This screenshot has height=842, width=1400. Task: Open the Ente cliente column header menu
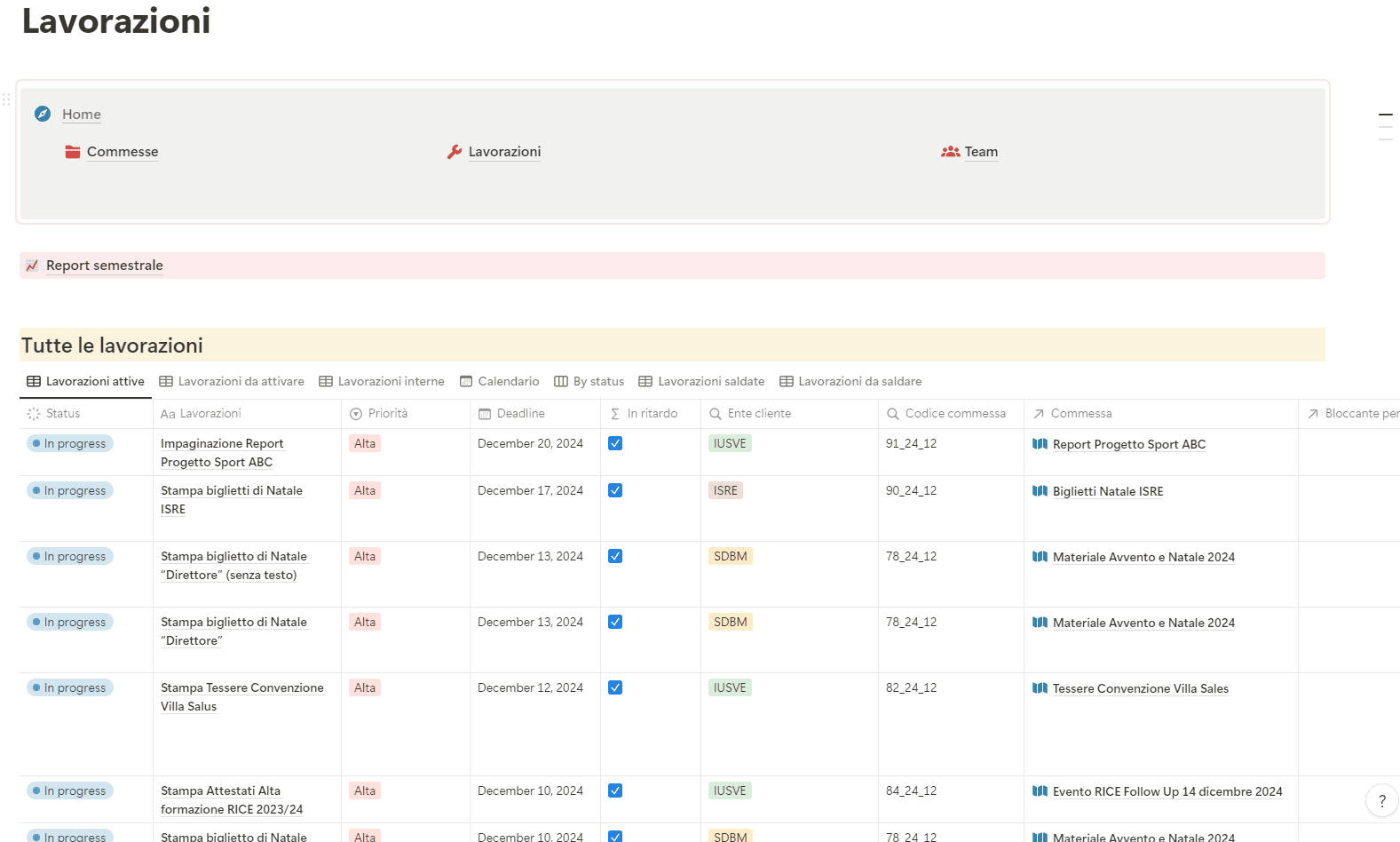click(x=789, y=414)
